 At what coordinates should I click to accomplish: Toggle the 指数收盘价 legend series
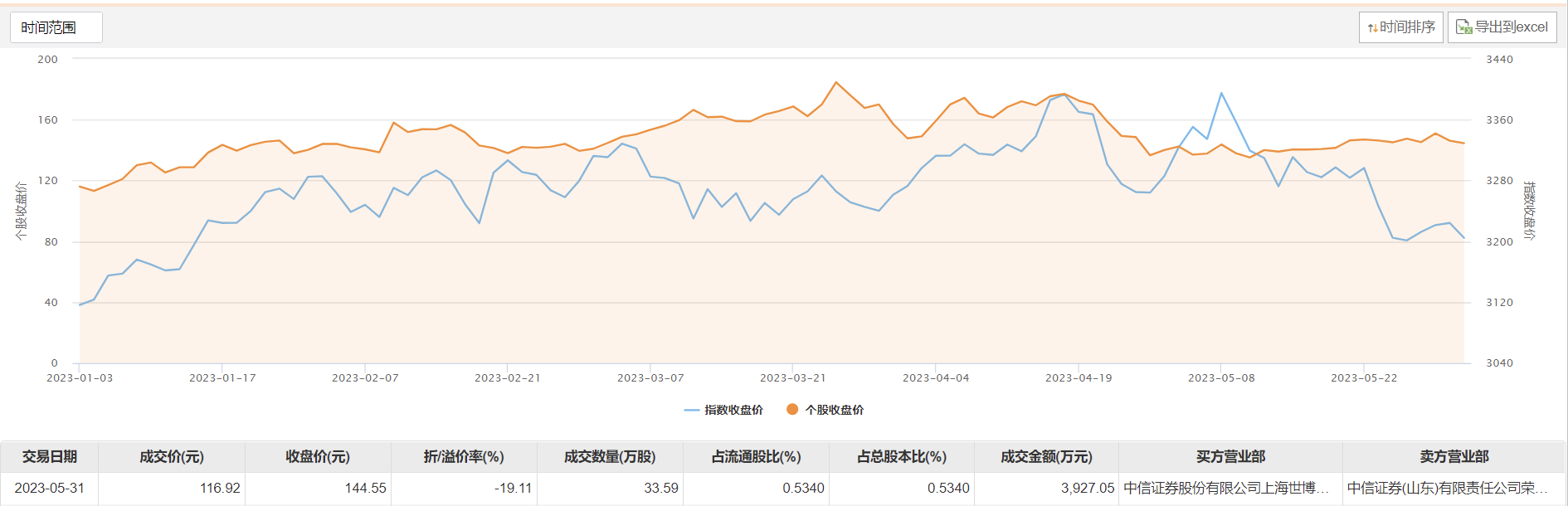[723, 410]
